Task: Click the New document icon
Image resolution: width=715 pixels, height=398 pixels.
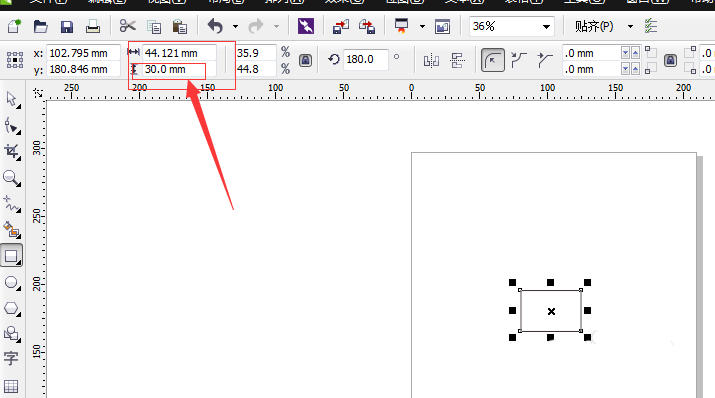Action: click(x=14, y=26)
